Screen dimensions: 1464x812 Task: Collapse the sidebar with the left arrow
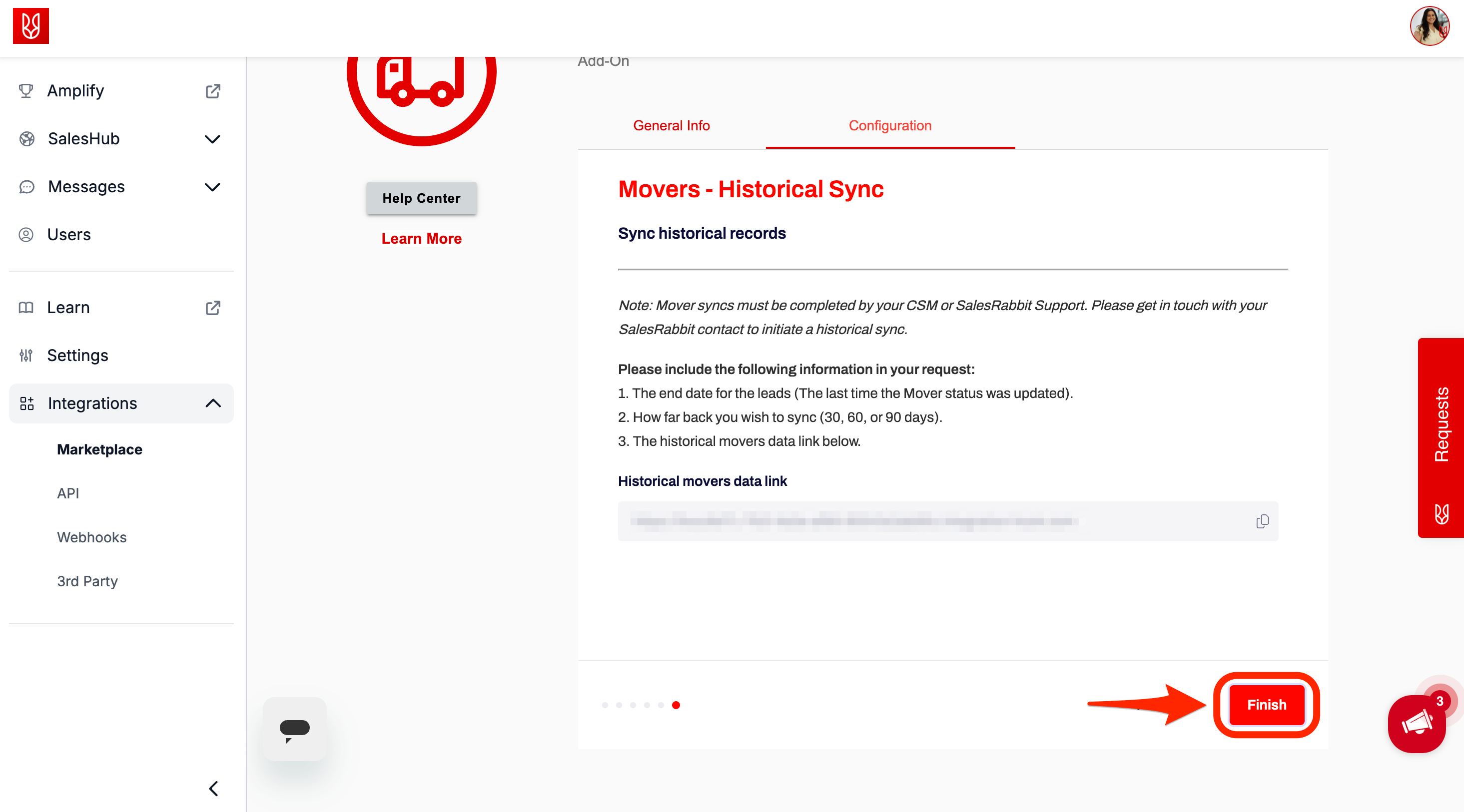(214, 788)
